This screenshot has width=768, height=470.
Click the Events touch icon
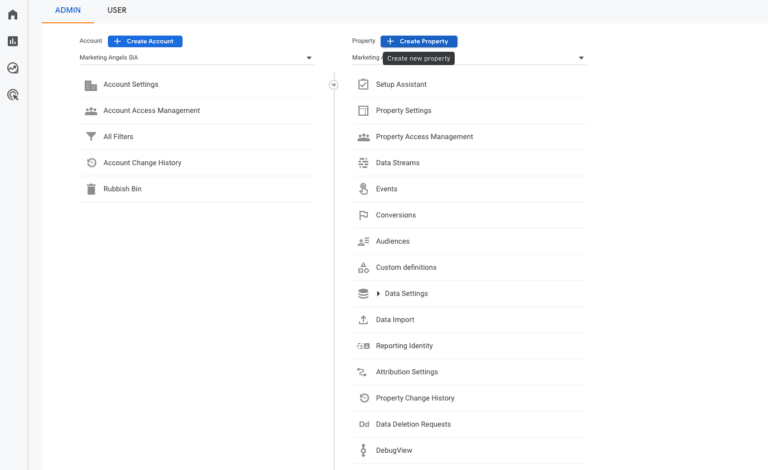point(363,189)
